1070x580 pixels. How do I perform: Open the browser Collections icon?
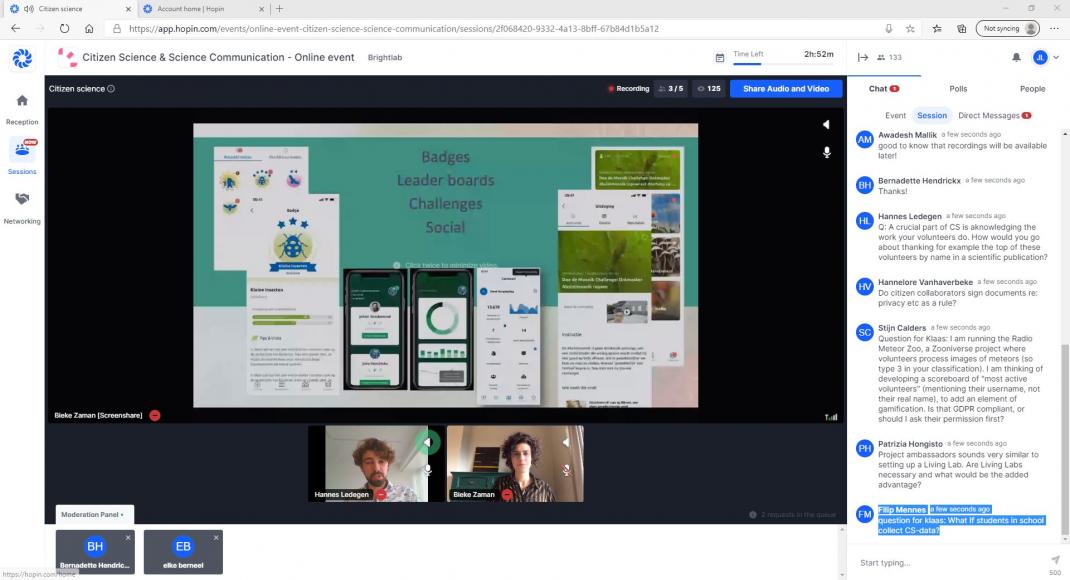(x=961, y=29)
